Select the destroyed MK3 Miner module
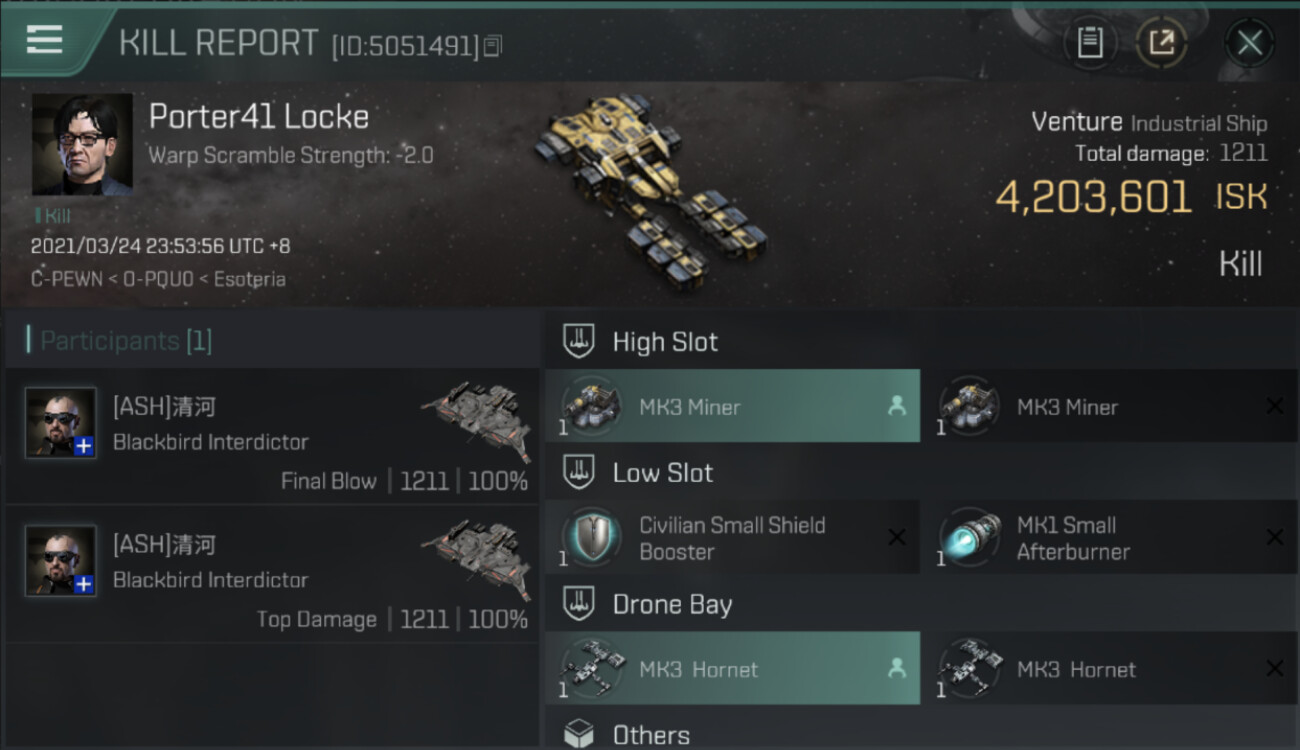Image resolution: width=1300 pixels, height=750 pixels. pos(1110,406)
